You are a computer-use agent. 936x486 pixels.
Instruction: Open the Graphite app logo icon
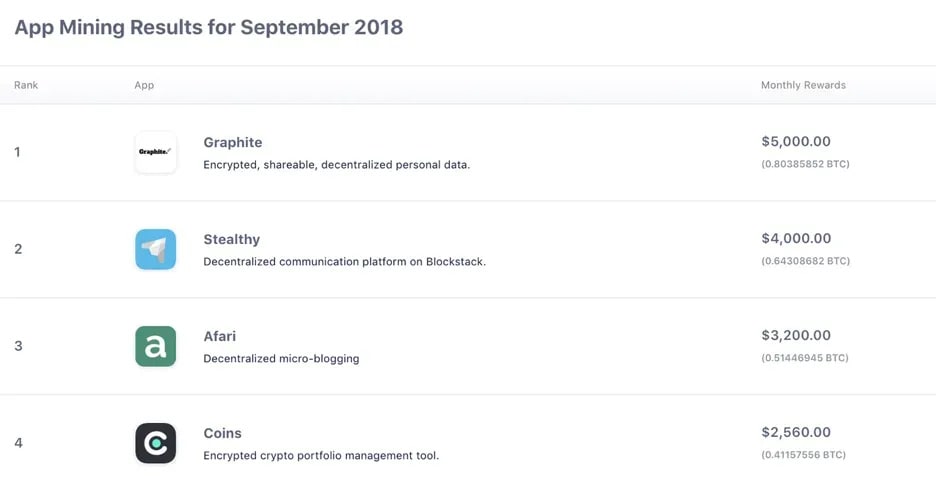156,152
